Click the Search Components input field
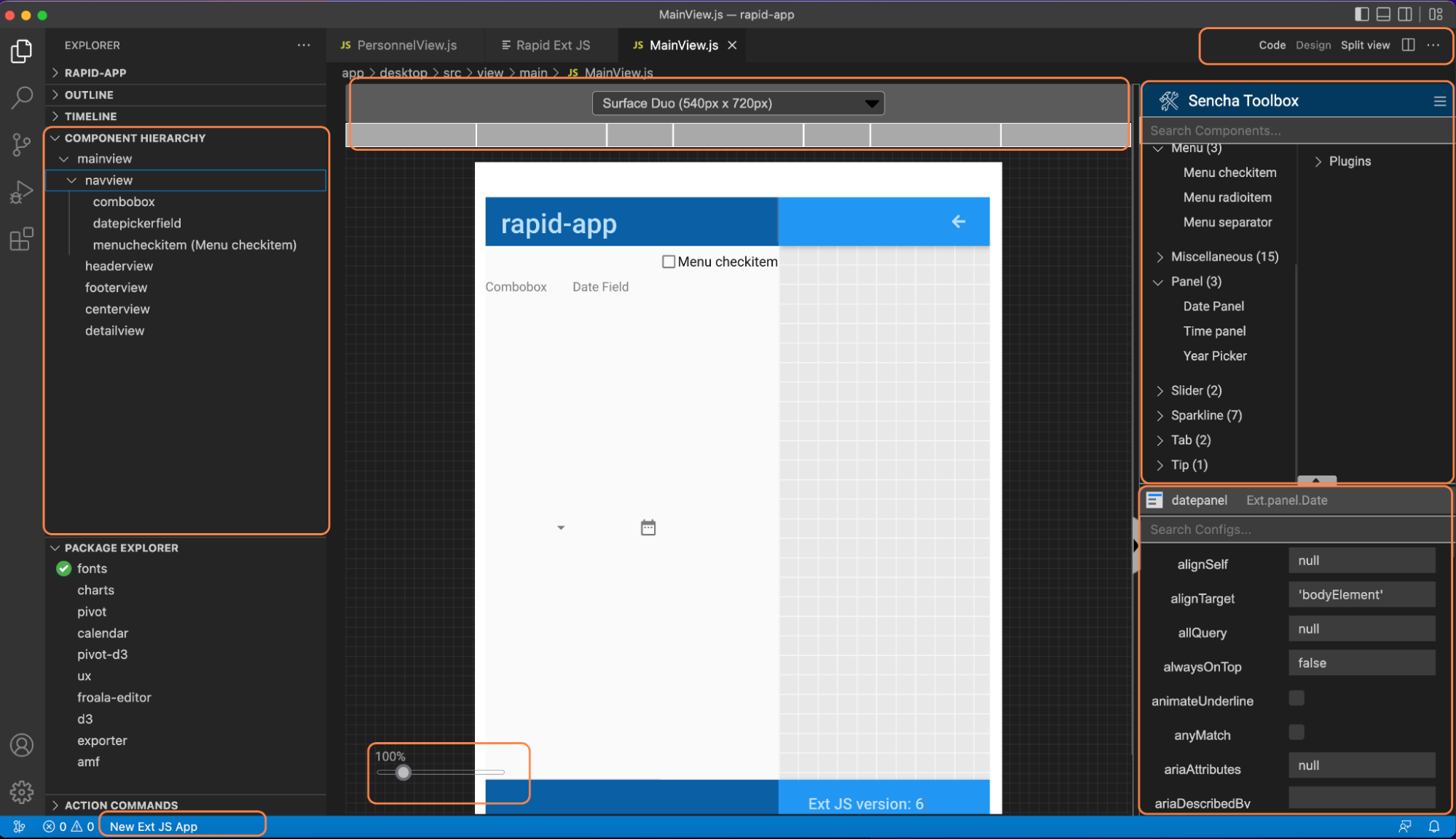Image resolution: width=1456 pixels, height=839 pixels. coord(1296,131)
